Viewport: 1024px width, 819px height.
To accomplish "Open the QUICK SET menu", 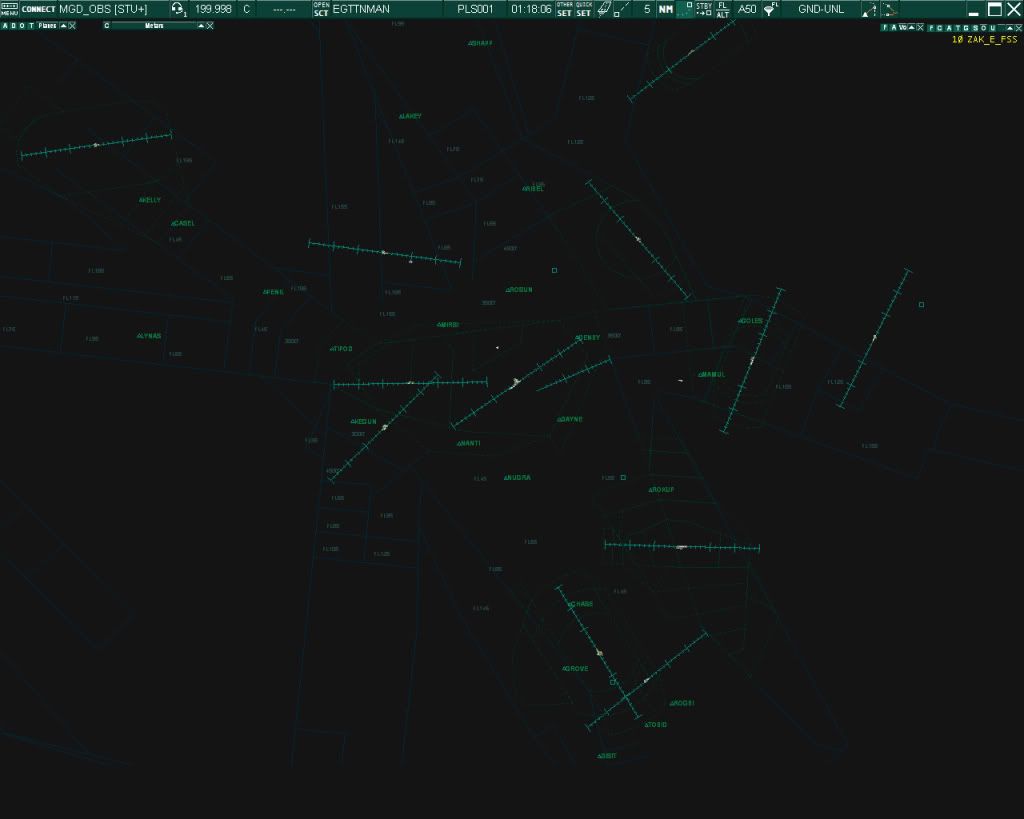I will coord(584,9).
